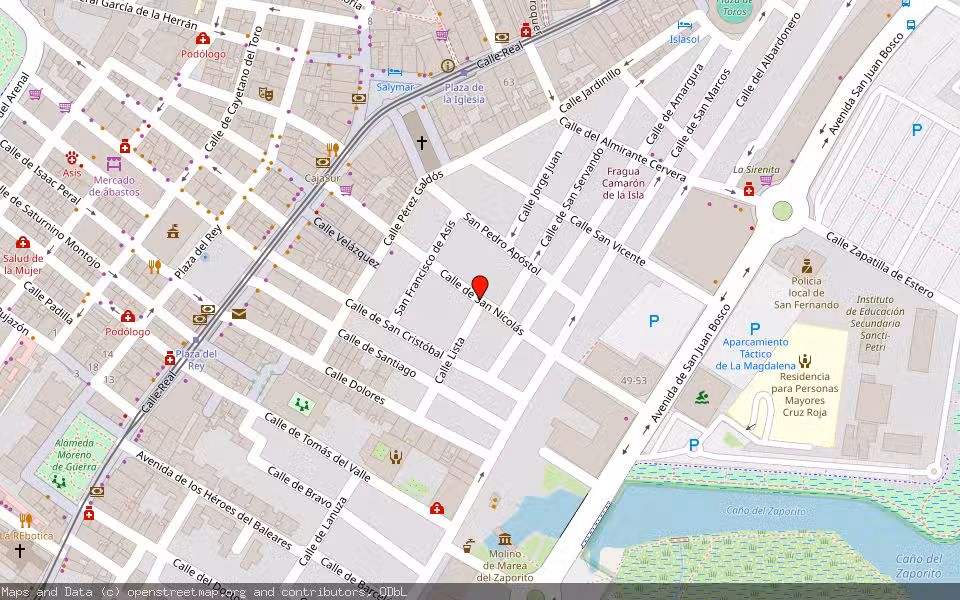The image size is (960, 600).
Task: Click the San Pedro Apóstol street label
Action: point(502,243)
